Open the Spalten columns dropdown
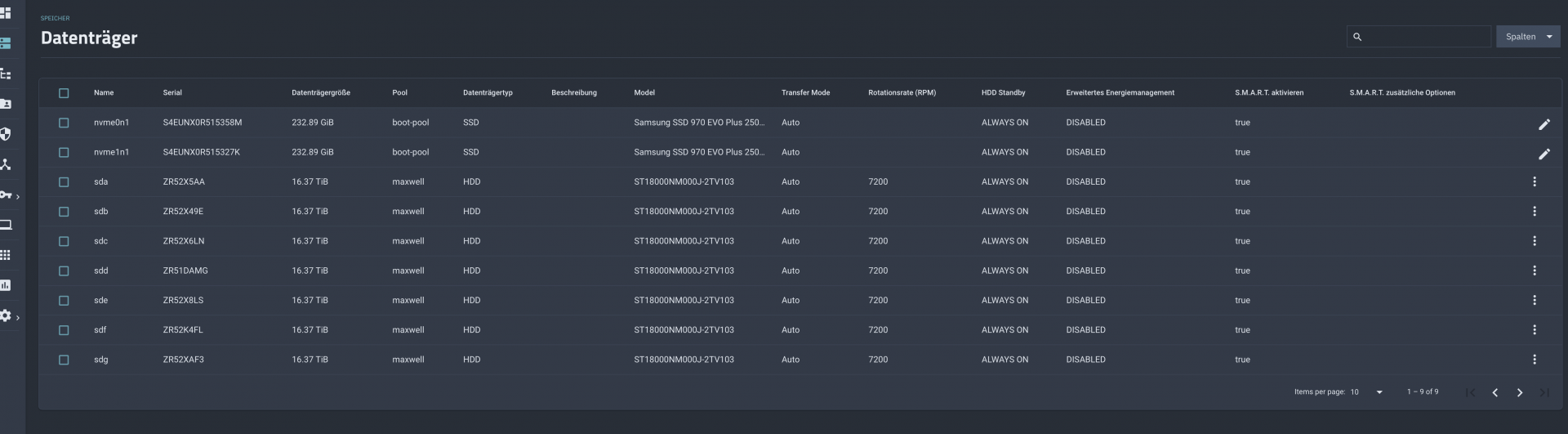1568x434 pixels. pos(1528,37)
